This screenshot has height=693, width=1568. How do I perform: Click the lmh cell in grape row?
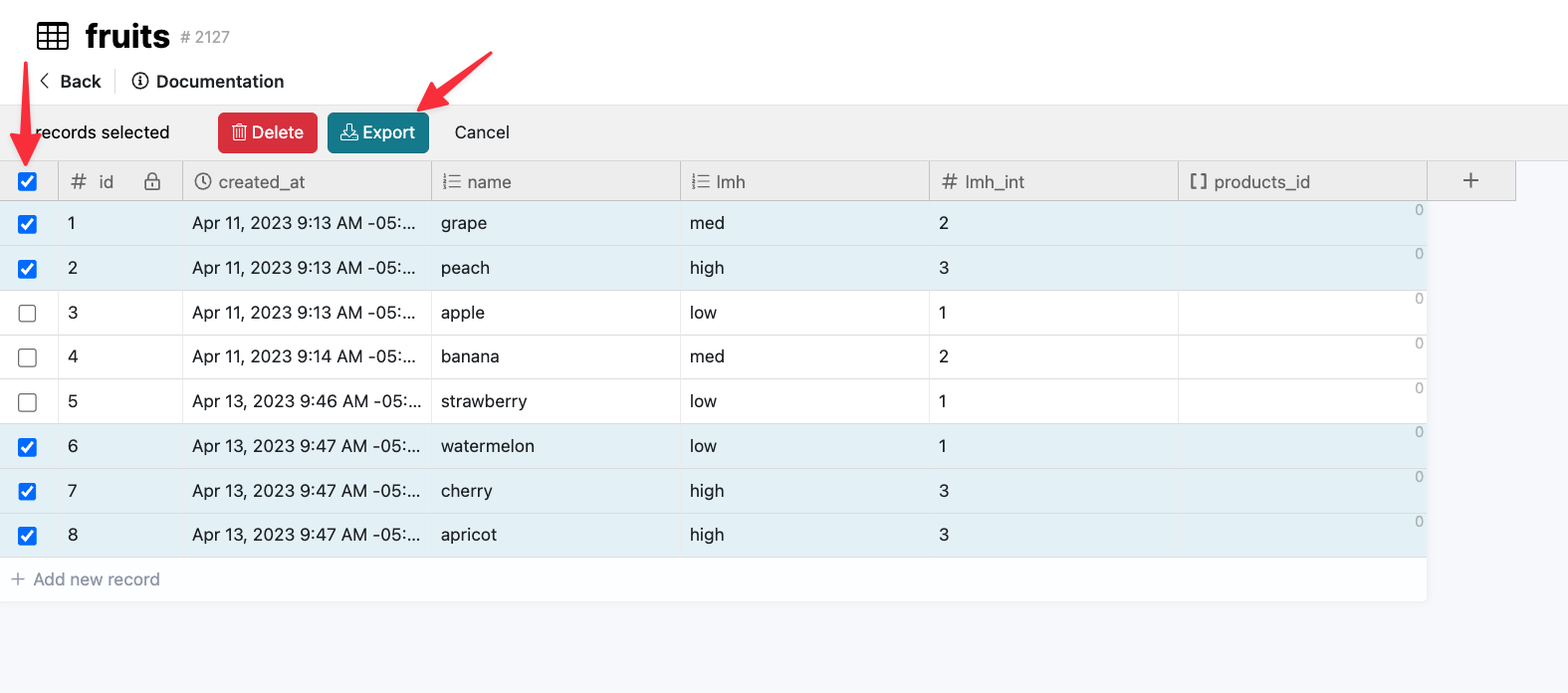click(804, 223)
